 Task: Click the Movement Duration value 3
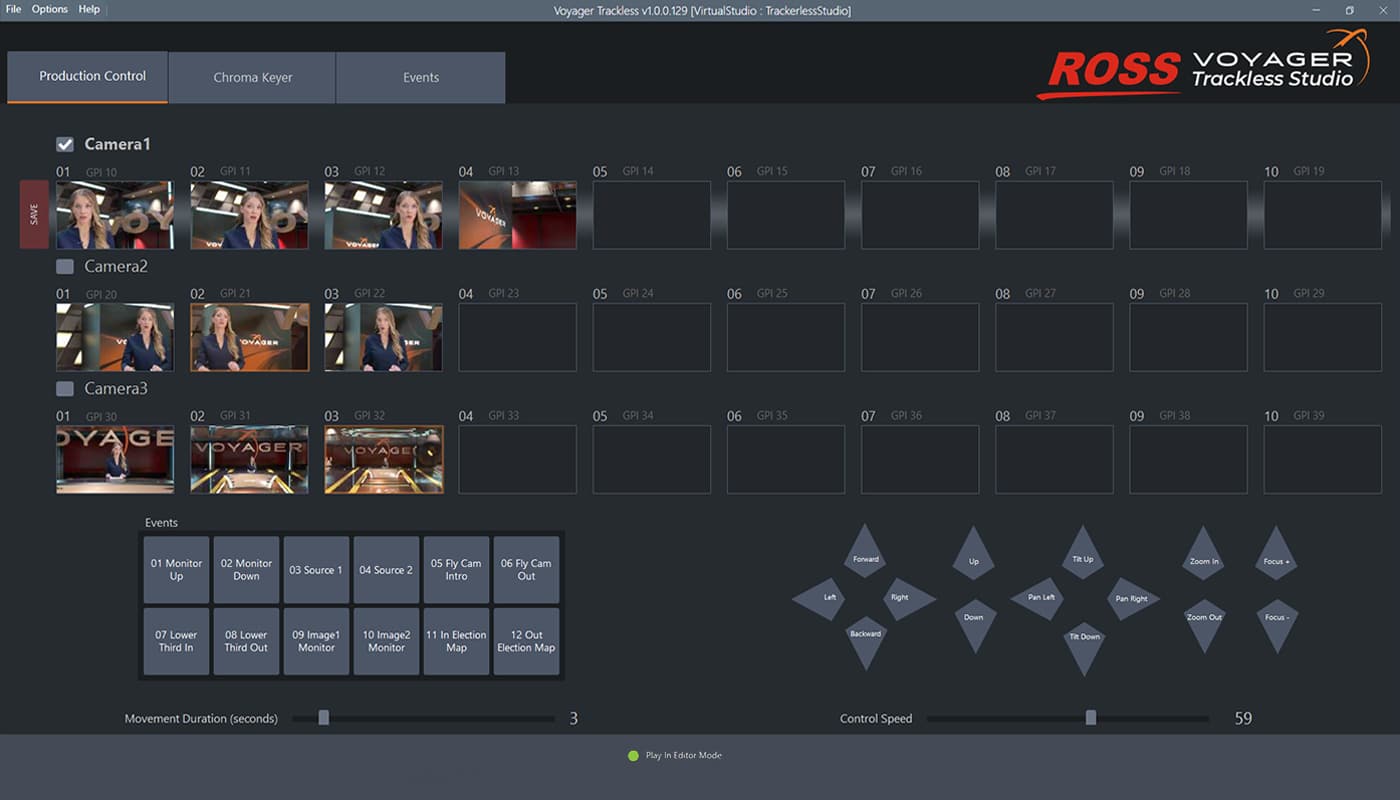(574, 718)
